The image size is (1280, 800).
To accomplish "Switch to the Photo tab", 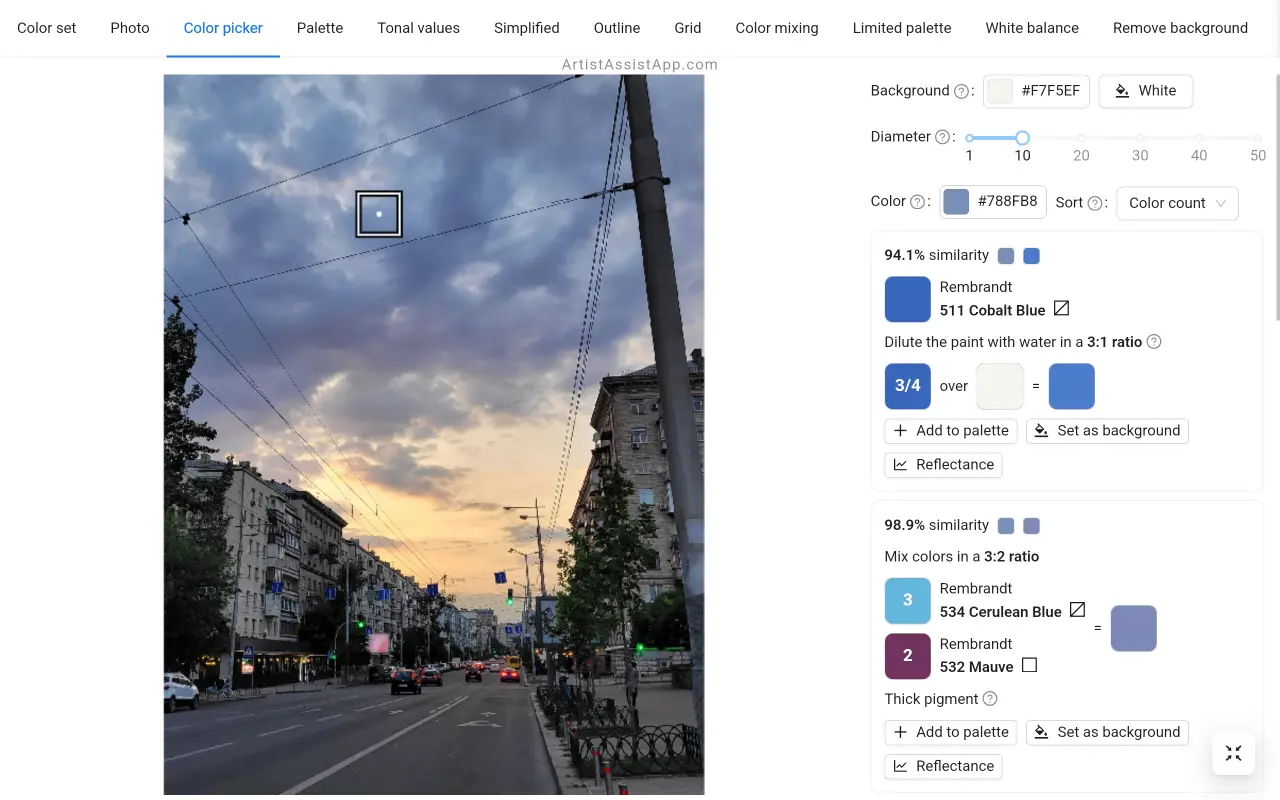I will 130,28.
